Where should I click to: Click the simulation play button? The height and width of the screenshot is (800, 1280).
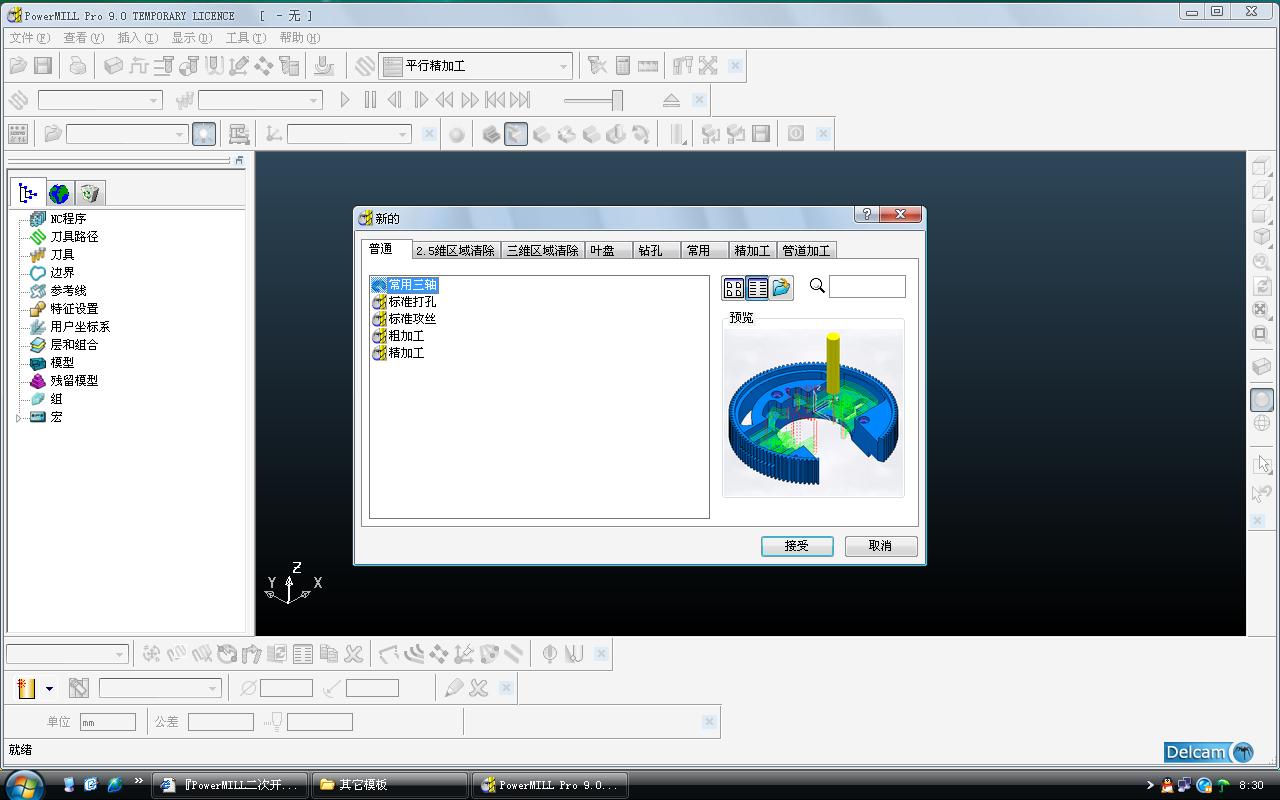pyautogui.click(x=345, y=100)
